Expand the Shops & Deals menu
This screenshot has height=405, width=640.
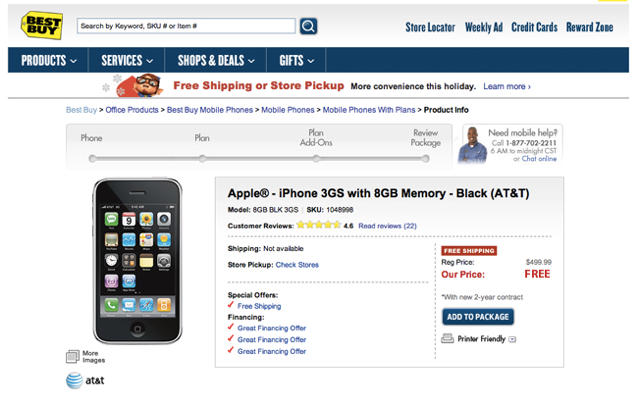[x=216, y=61]
